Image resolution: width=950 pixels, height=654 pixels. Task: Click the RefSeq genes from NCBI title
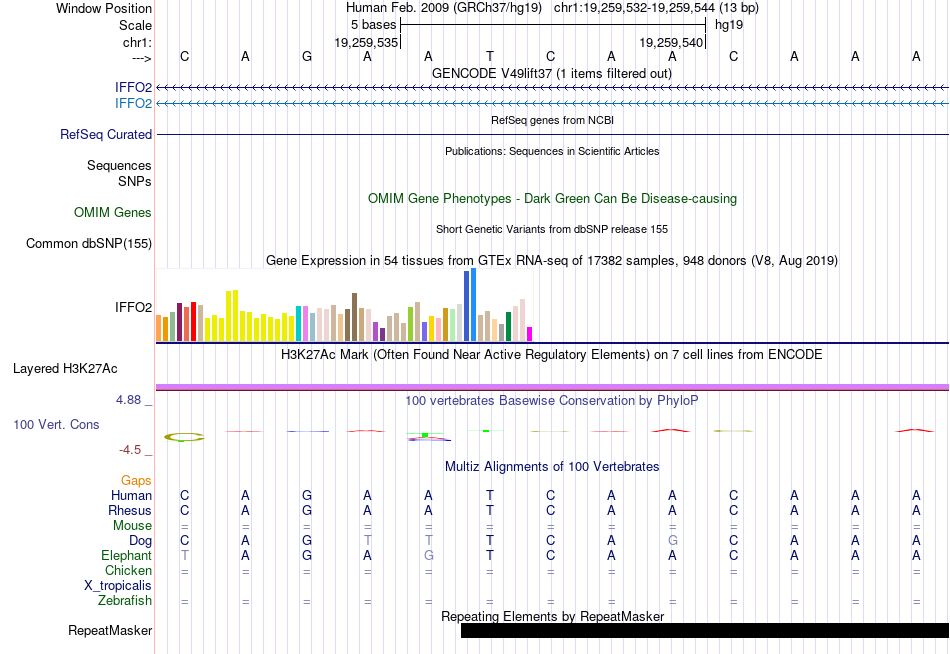552,120
